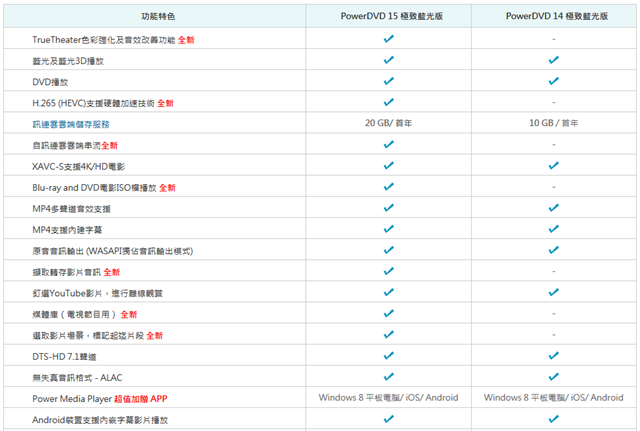Click PowerDVD 14 checkmark for XAVC-S支援4K/HD電影 row

(x=553, y=165)
